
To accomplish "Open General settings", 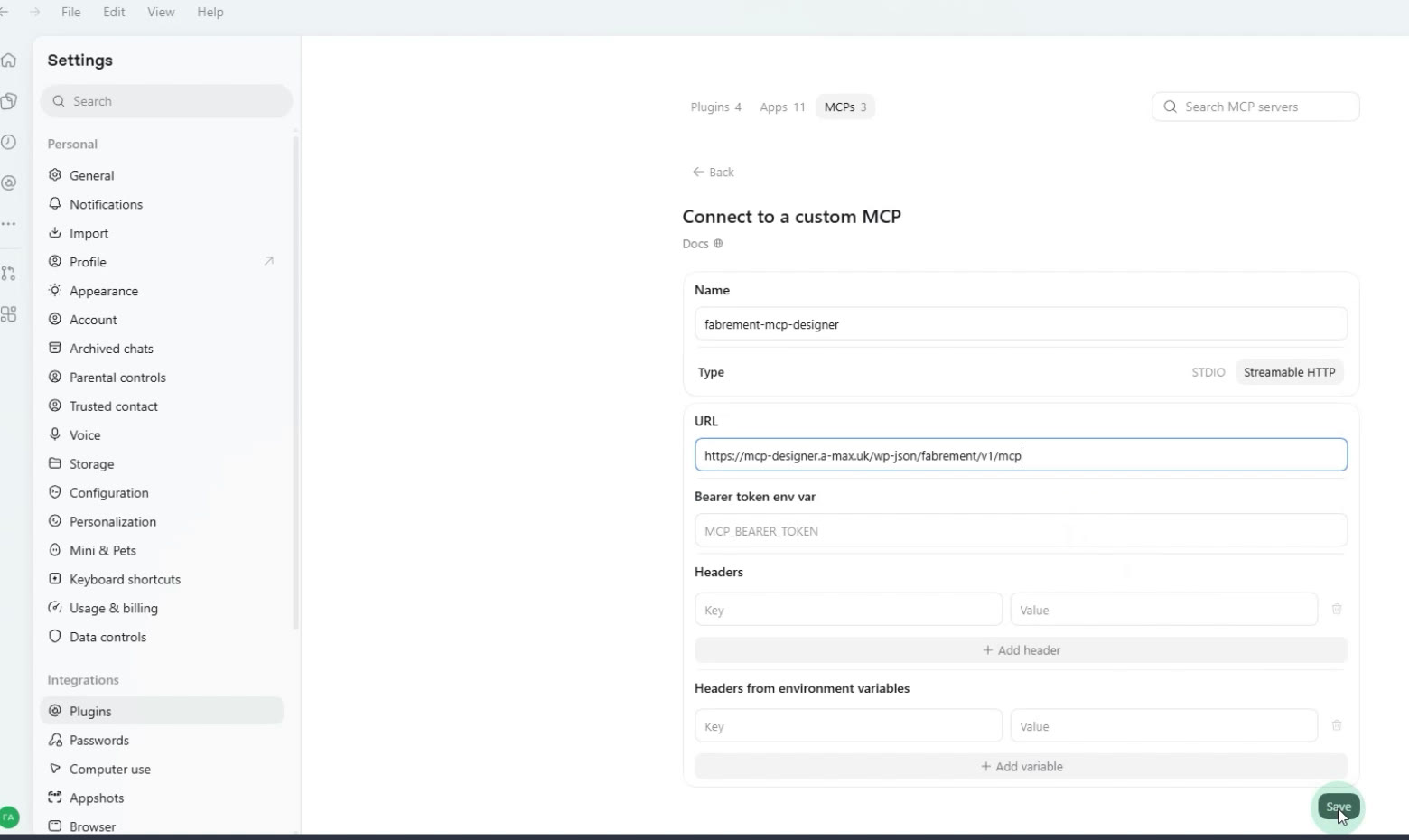I will point(162,175).
